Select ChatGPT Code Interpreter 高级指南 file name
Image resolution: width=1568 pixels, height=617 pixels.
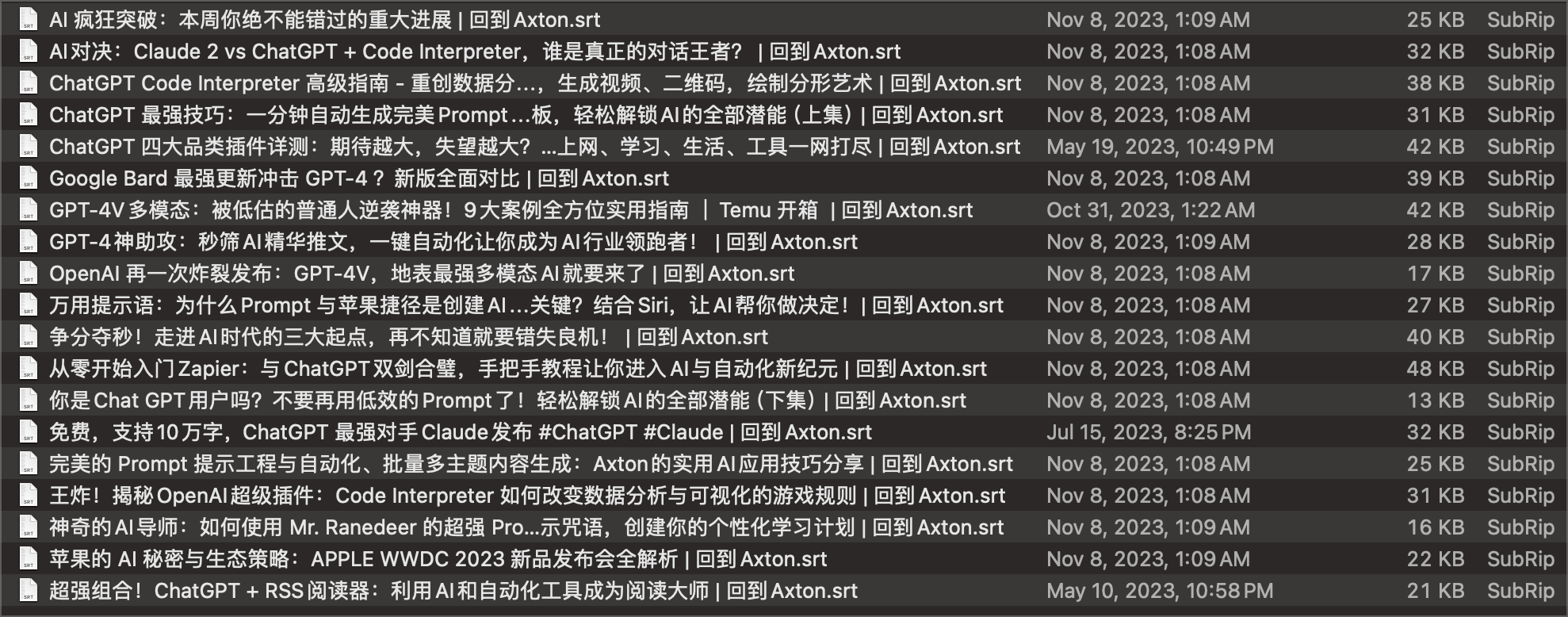coord(534,83)
